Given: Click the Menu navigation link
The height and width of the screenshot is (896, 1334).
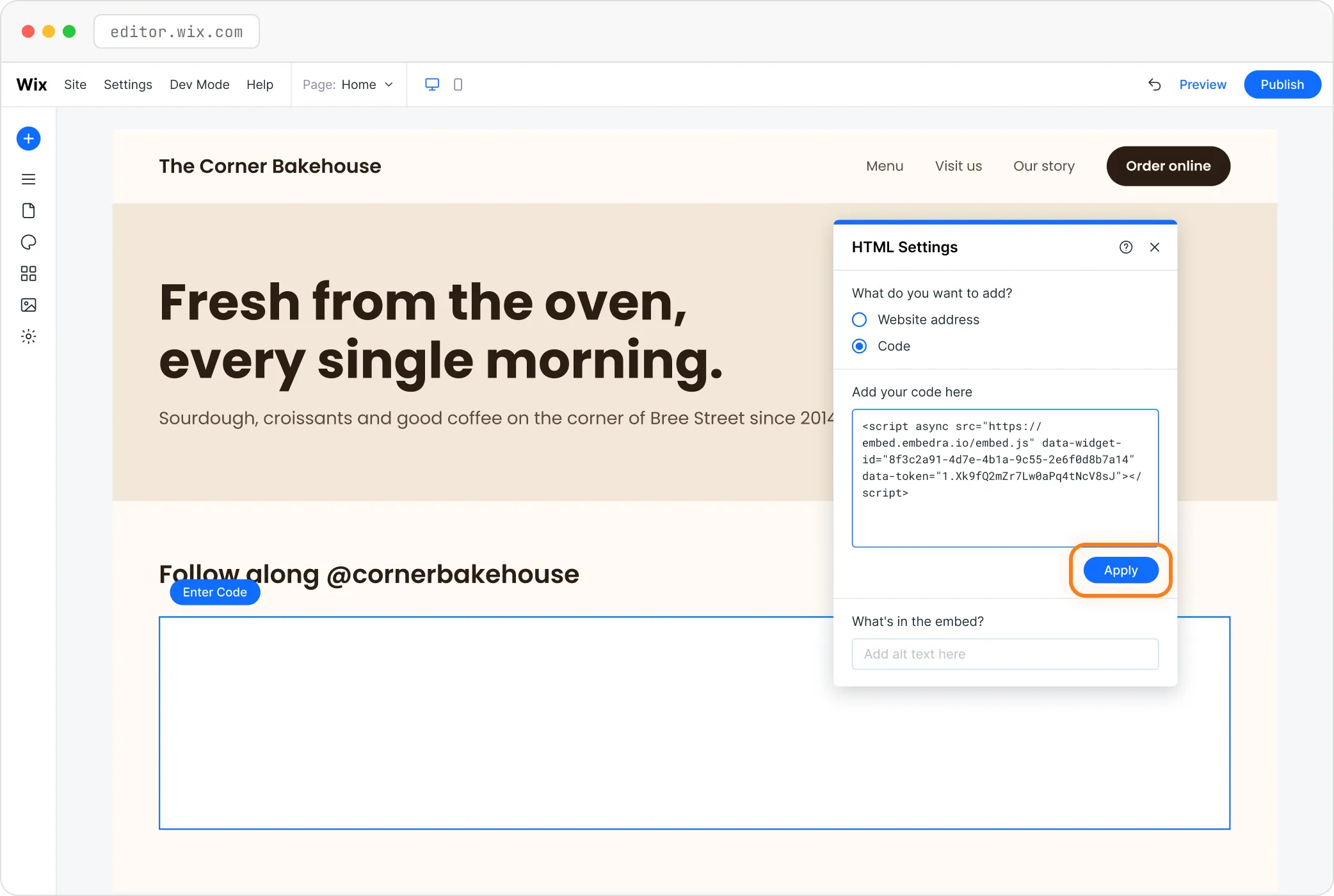Looking at the screenshot, I should (x=885, y=166).
